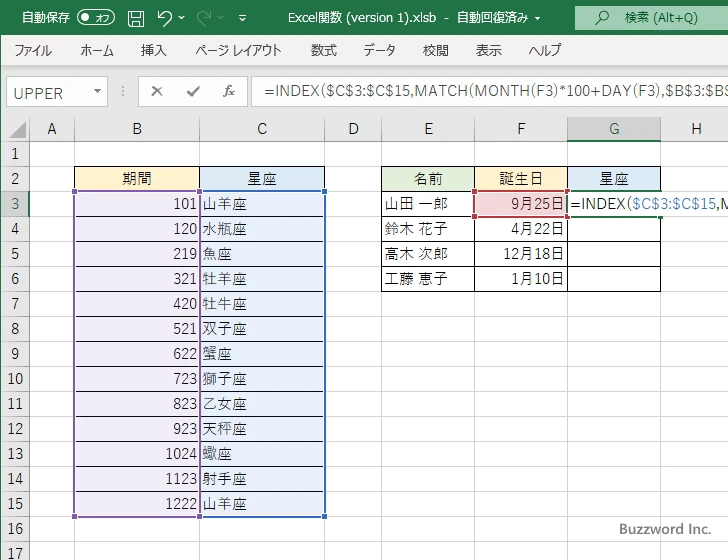
Task: Click the 星座 header cell in column G
Action: tap(614, 179)
